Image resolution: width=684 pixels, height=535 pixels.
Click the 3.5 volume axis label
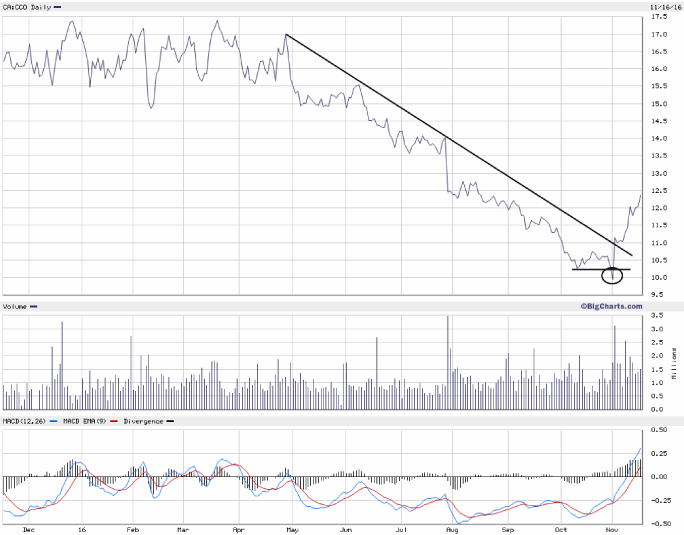point(656,316)
